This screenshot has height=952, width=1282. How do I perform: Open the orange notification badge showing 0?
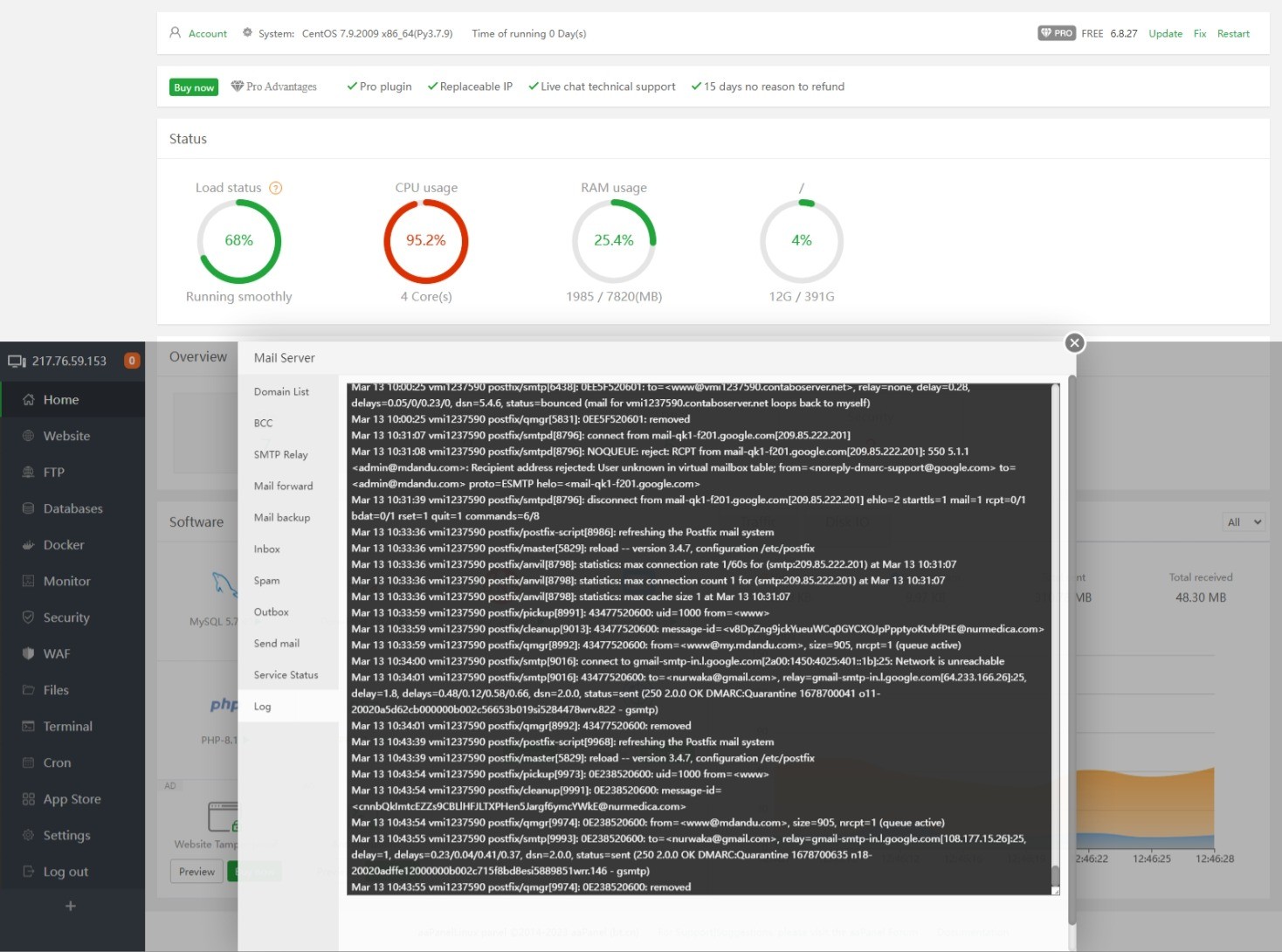[x=132, y=361]
